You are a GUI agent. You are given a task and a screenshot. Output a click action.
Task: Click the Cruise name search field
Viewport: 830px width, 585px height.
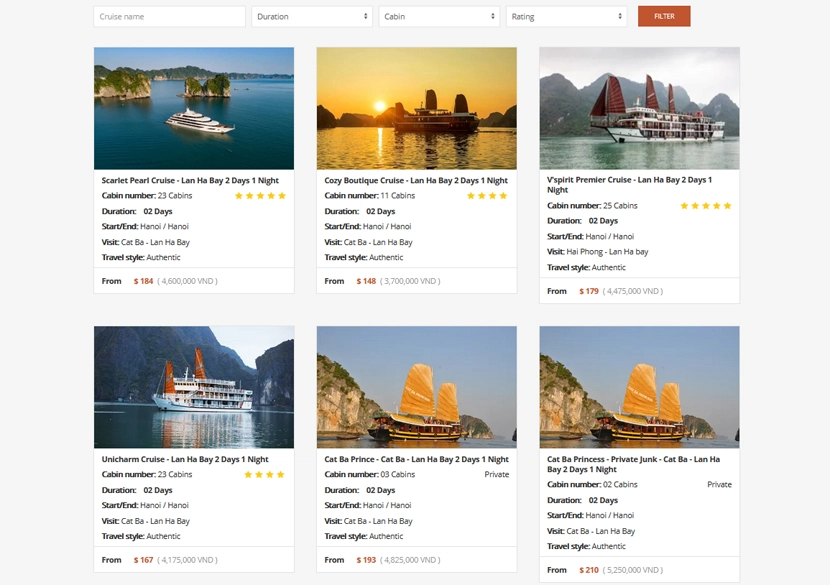(169, 17)
